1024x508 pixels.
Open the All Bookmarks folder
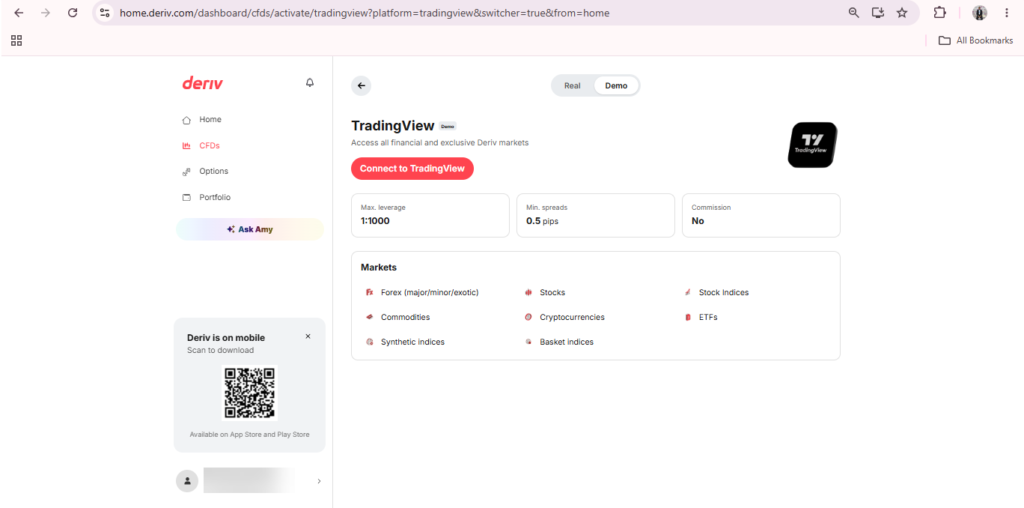pyautogui.click(x=976, y=40)
